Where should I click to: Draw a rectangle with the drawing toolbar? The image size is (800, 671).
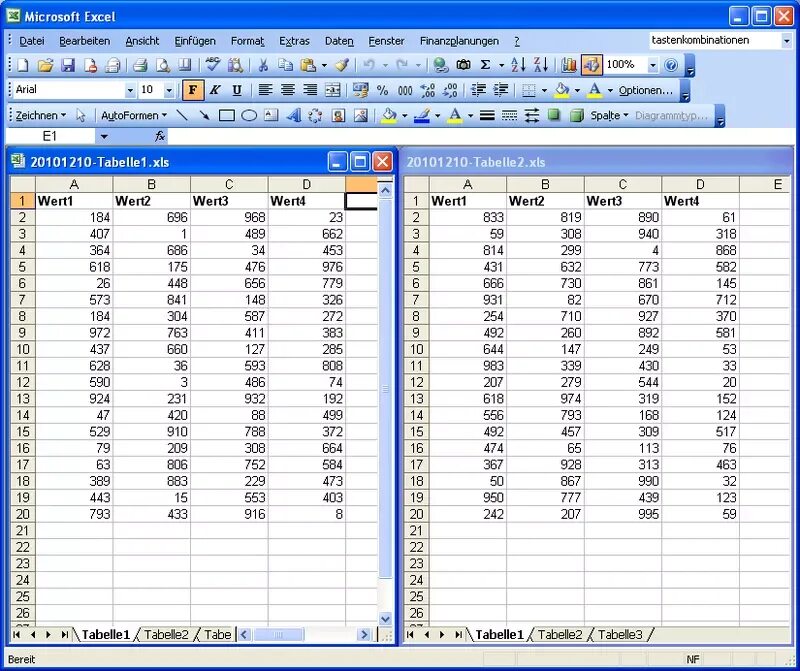[227, 116]
